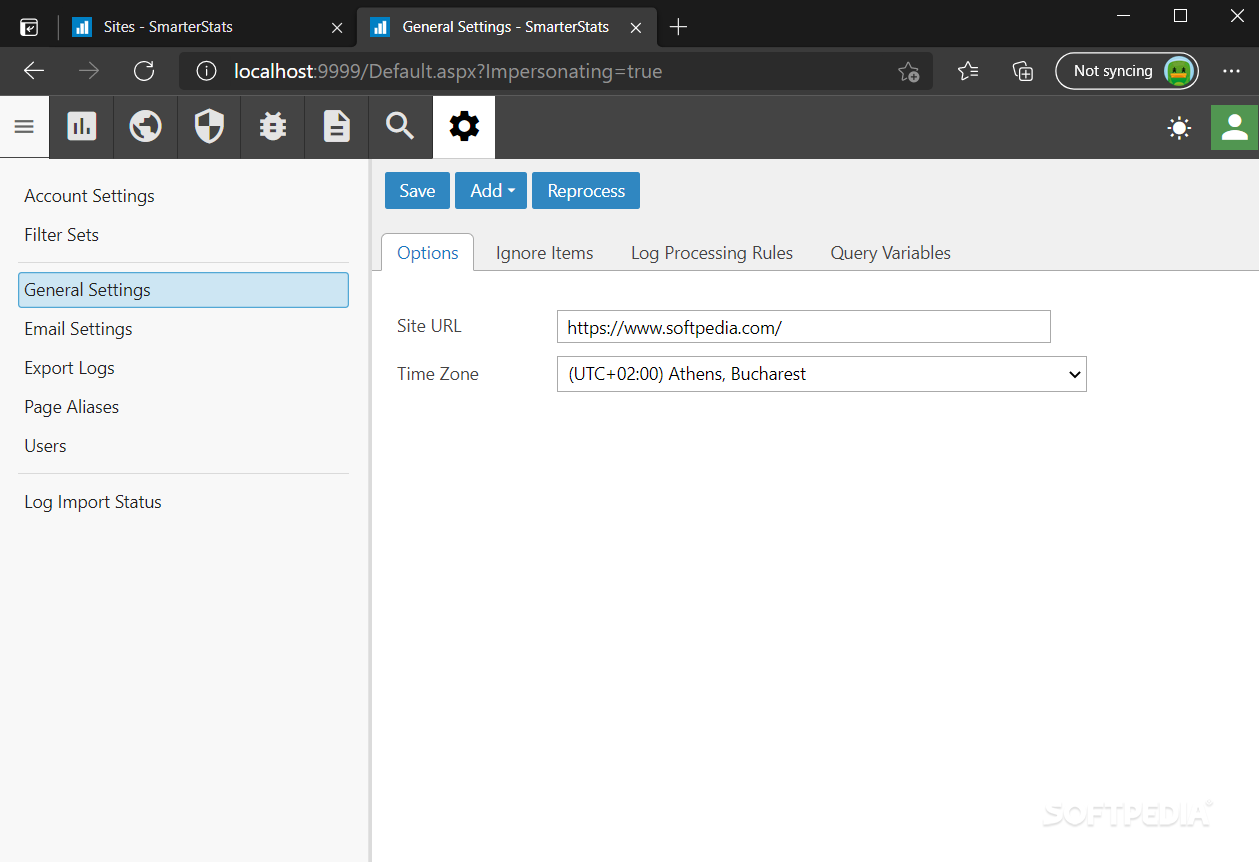Select the General Settings - SmarterStats browser tab
This screenshot has height=862, width=1259.
(507, 27)
